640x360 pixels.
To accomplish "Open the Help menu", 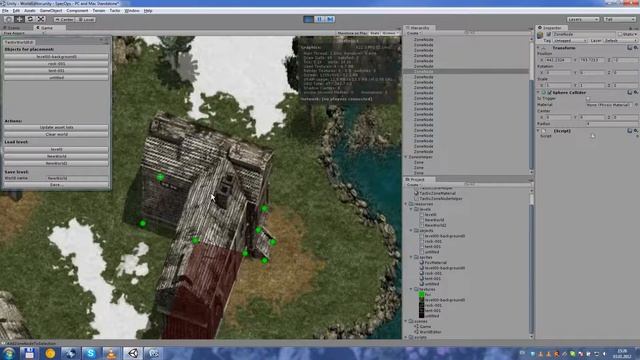I will pyautogui.click(x=148, y=11).
